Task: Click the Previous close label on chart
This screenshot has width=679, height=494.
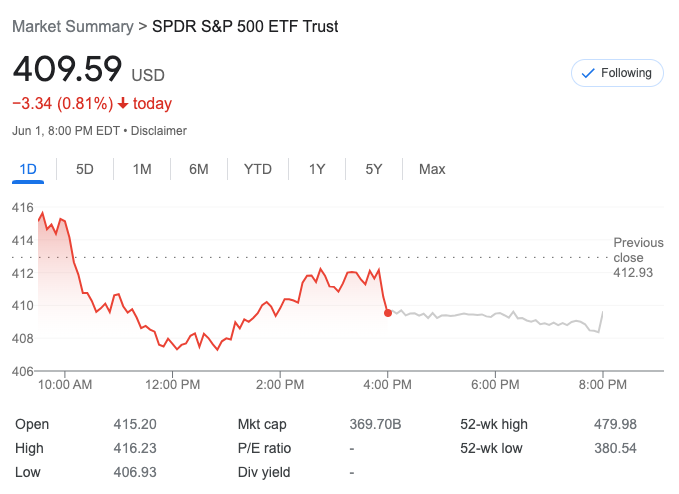Action: click(x=638, y=250)
